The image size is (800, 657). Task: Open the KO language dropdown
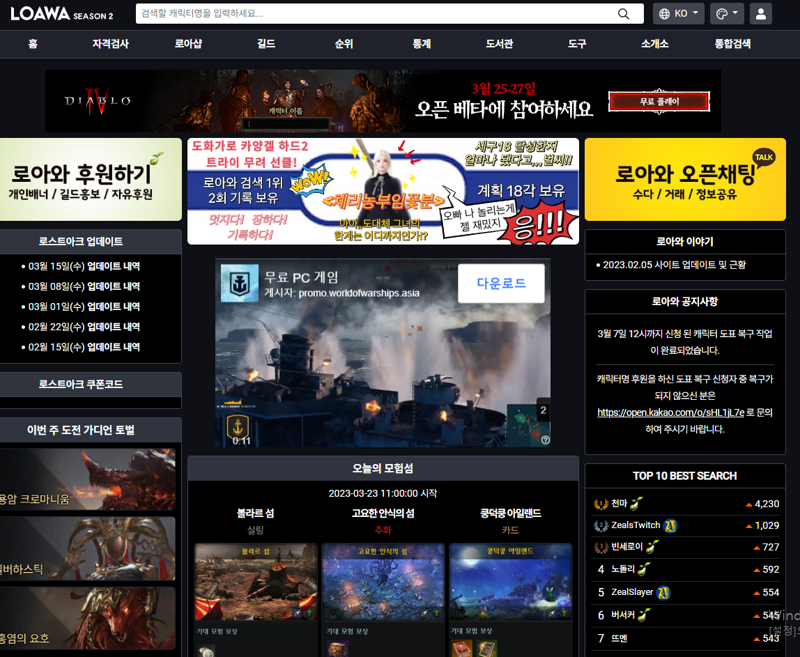[679, 14]
